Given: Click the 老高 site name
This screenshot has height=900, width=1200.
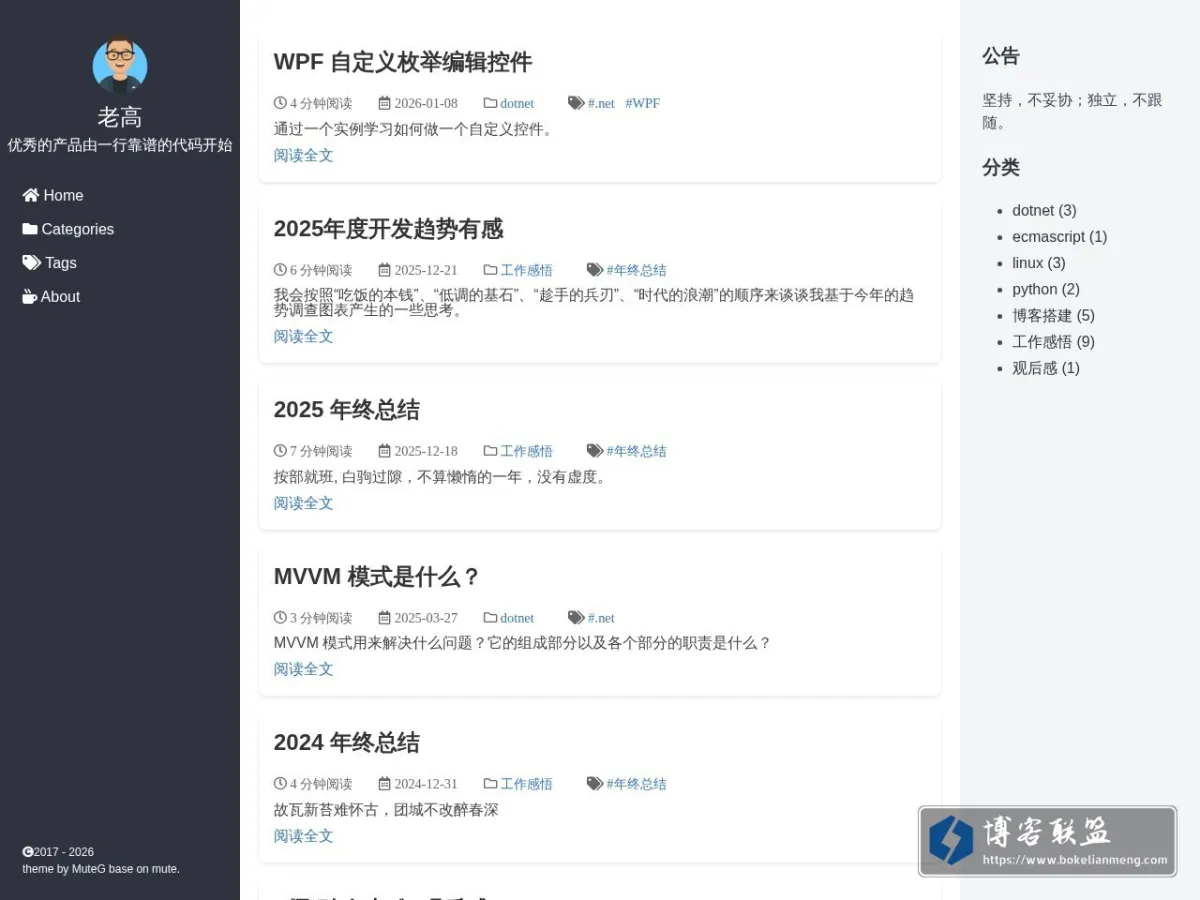Looking at the screenshot, I should point(120,117).
